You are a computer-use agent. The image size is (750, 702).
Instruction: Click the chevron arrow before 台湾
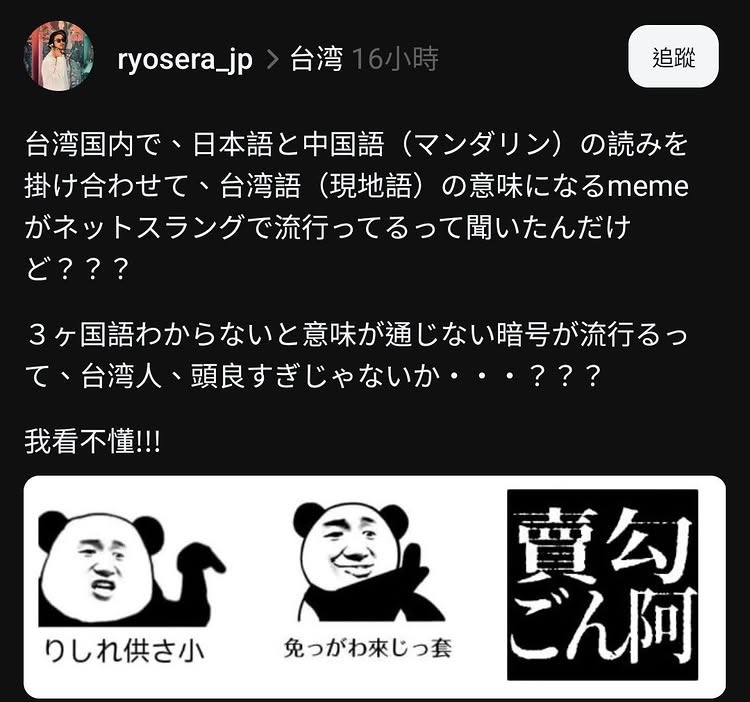coord(272,60)
